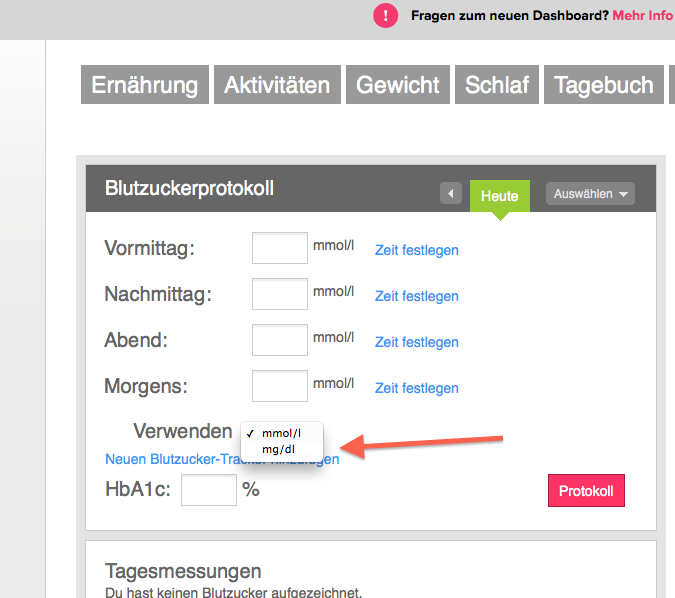
Task: Open Zeit festlegen for Morgens row
Action: click(416, 388)
